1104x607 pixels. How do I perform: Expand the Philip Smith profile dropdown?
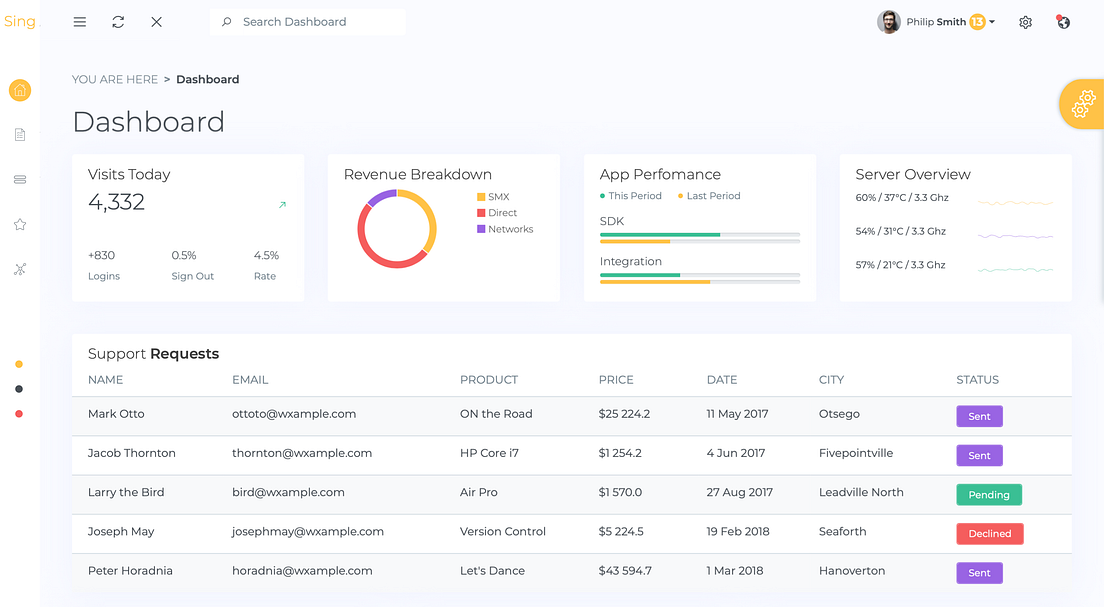(936, 21)
